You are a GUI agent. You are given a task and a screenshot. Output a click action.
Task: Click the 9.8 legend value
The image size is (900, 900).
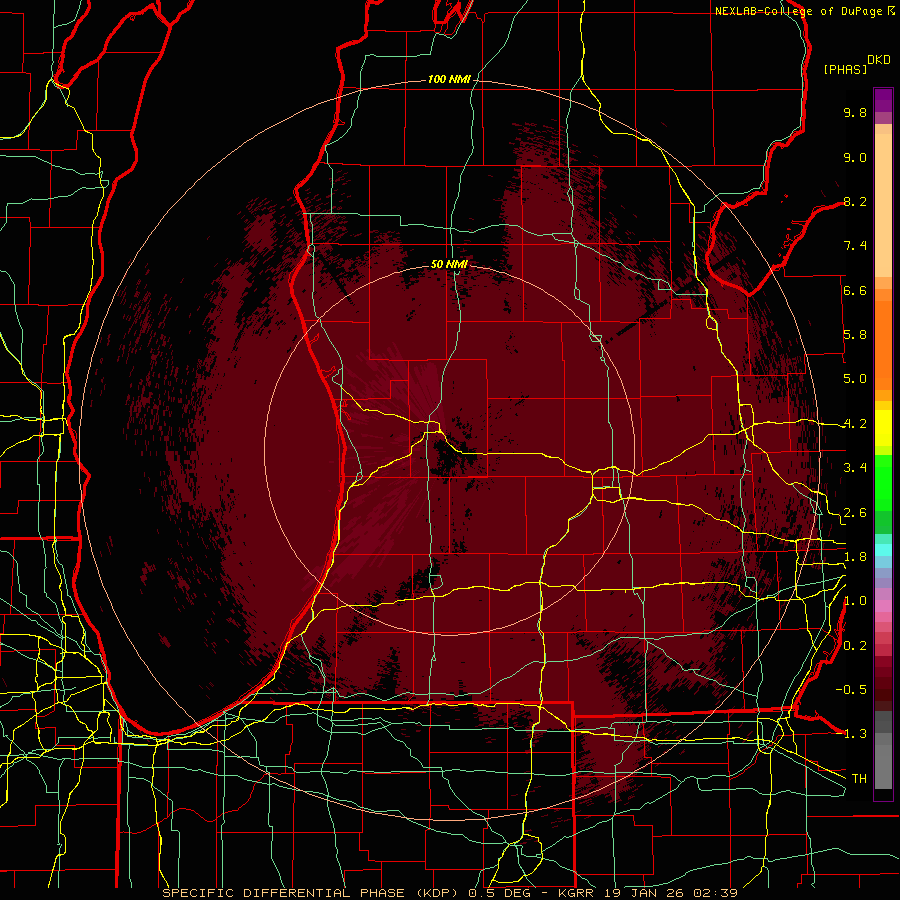855,112
